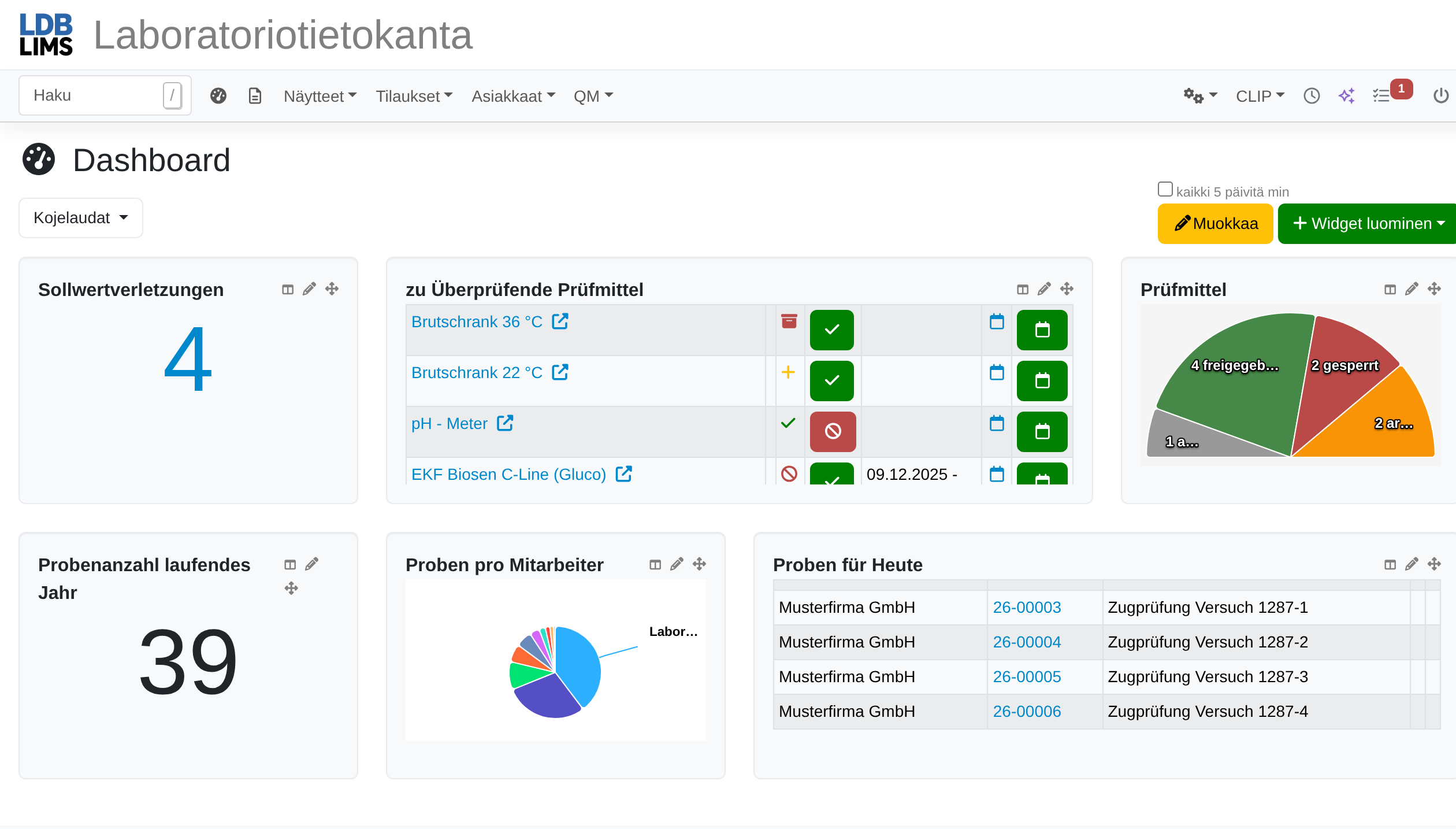Click red archive icon in Brutschrank 36 row
Viewport: 1456px width, 829px height.
point(789,321)
